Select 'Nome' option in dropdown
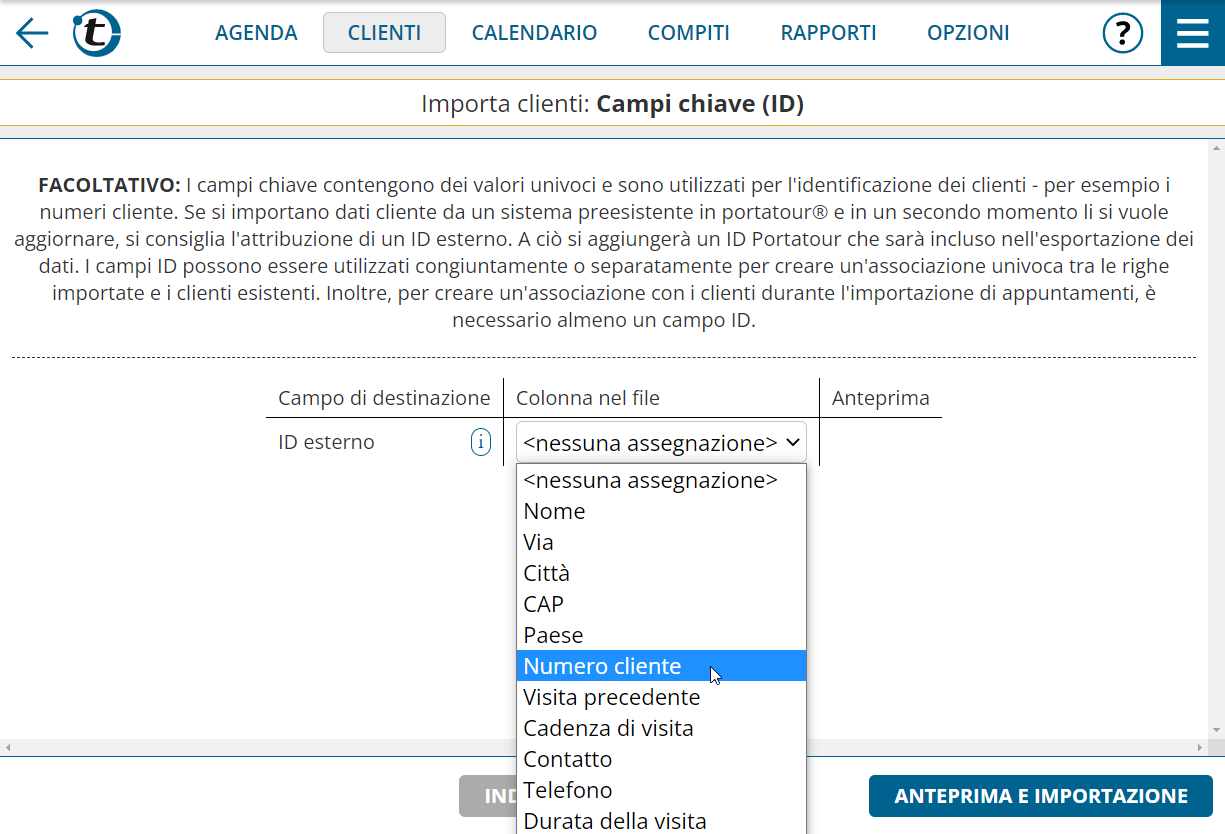Viewport: 1225px width, 834px height. tap(555, 511)
